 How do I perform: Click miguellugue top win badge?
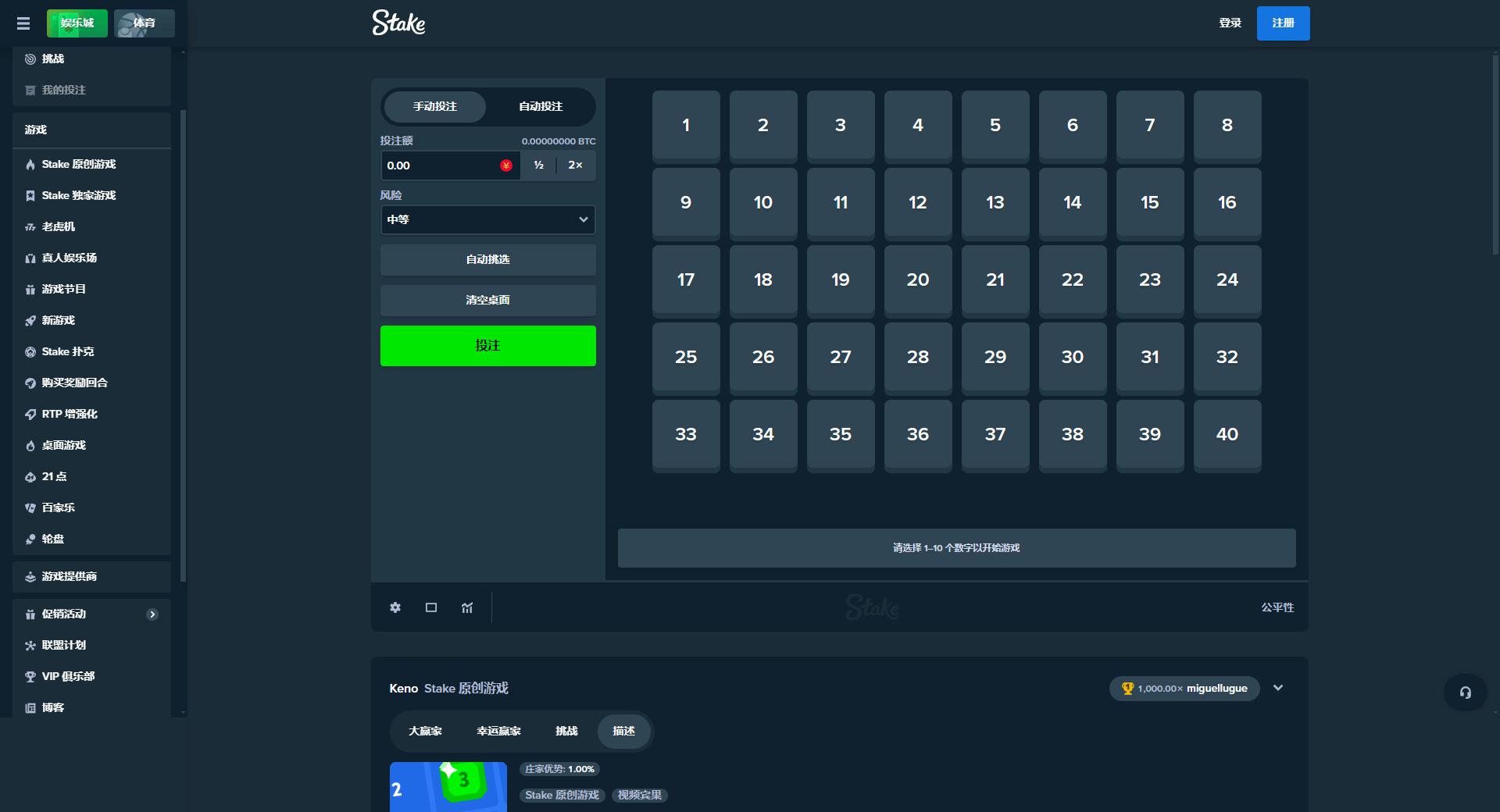(1184, 689)
